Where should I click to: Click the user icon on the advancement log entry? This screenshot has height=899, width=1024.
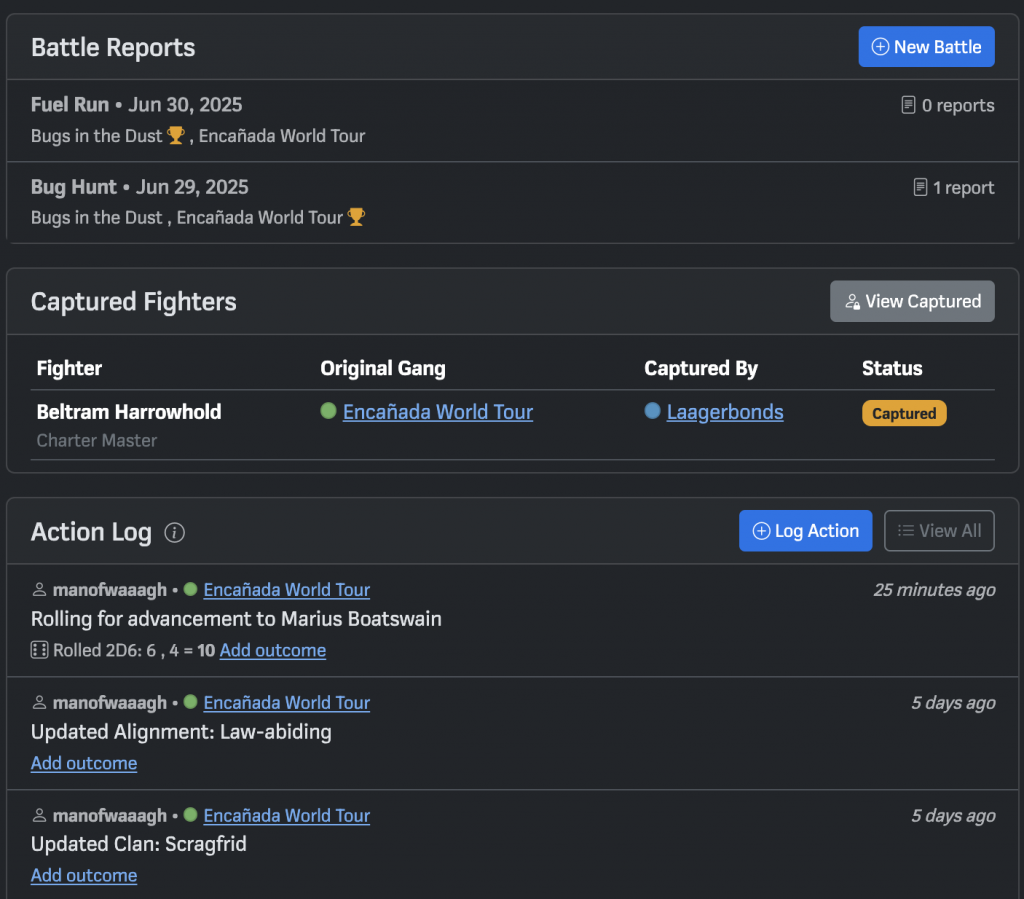40,590
